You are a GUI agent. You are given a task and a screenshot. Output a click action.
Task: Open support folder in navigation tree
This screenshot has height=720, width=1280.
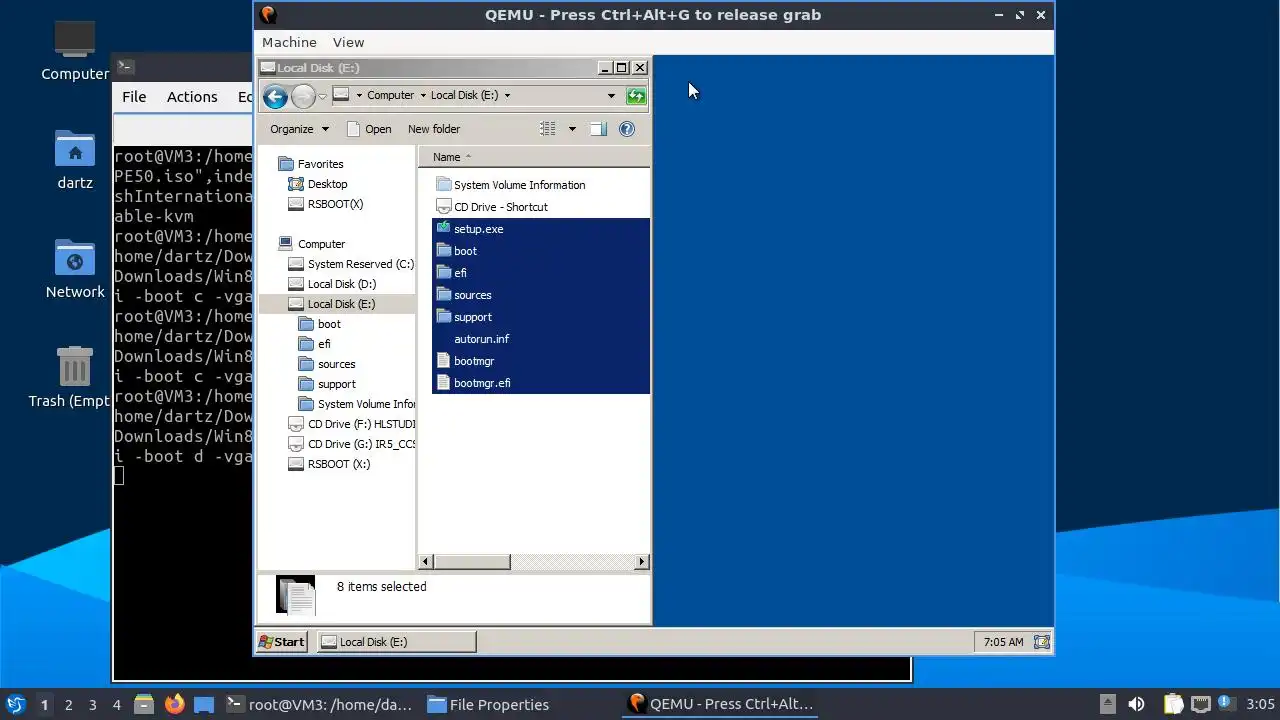pyautogui.click(x=336, y=384)
